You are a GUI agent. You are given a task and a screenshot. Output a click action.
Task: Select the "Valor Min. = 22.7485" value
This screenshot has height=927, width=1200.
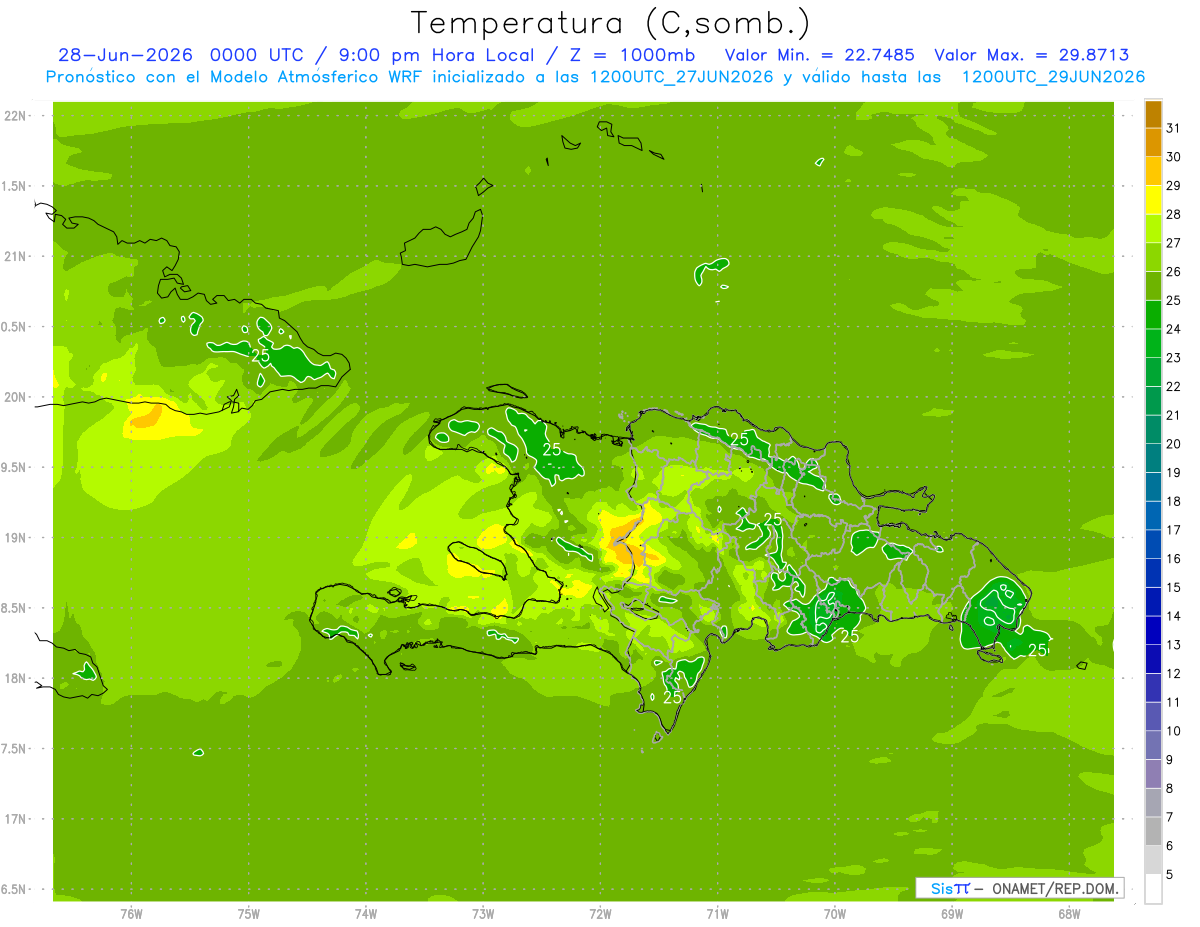click(819, 55)
